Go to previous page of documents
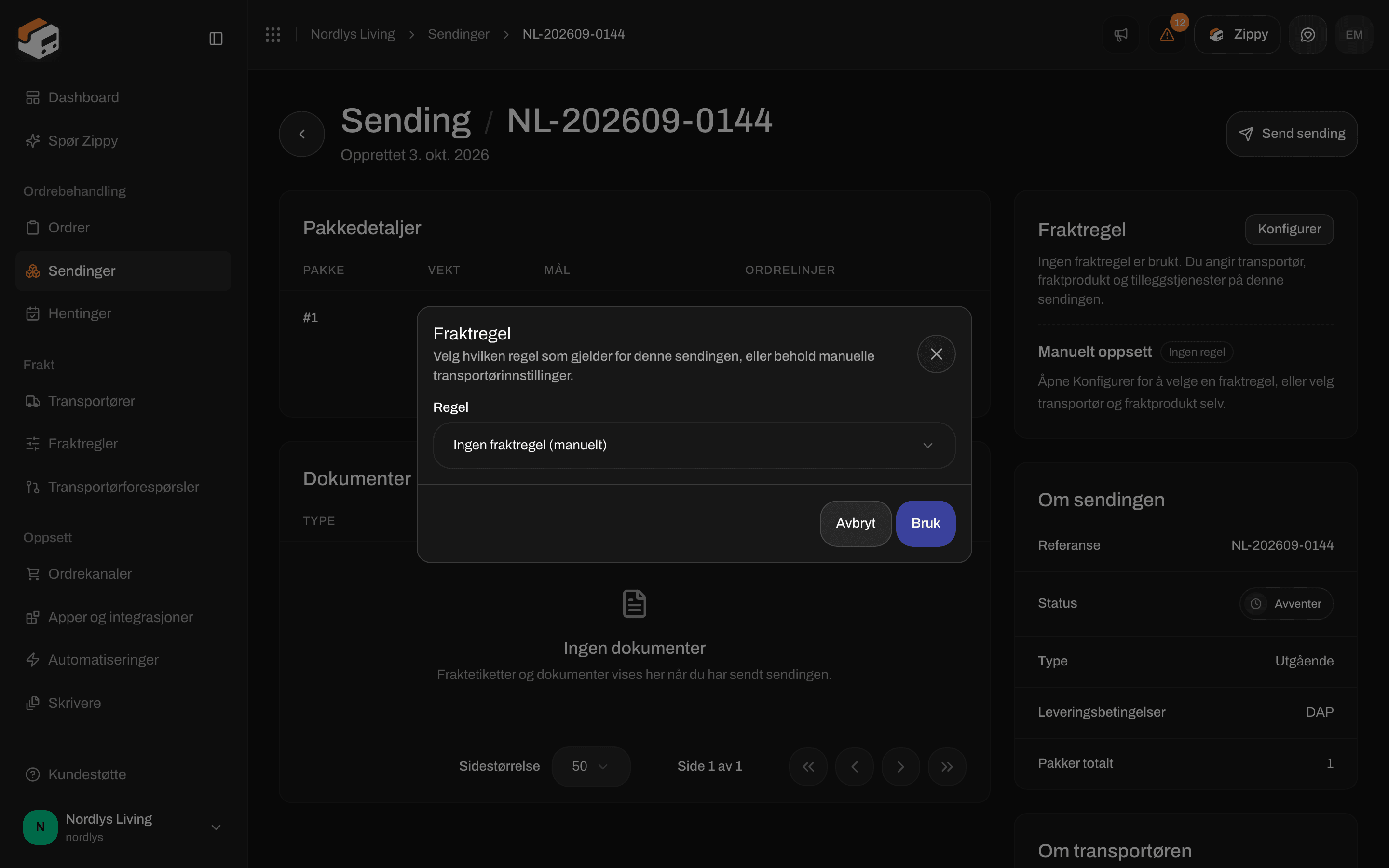 pyautogui.click(x=855, y=766)
